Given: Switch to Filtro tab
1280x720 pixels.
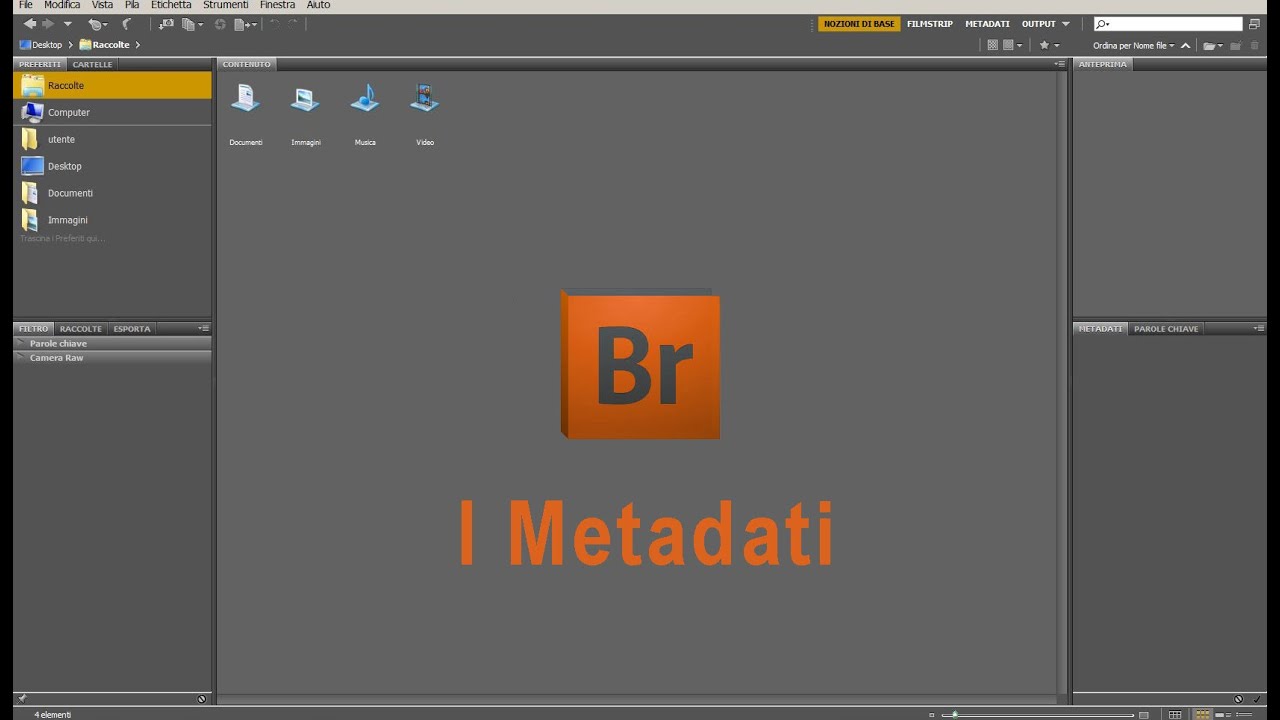Looking at the screenshot, I should tap(33, 328).
